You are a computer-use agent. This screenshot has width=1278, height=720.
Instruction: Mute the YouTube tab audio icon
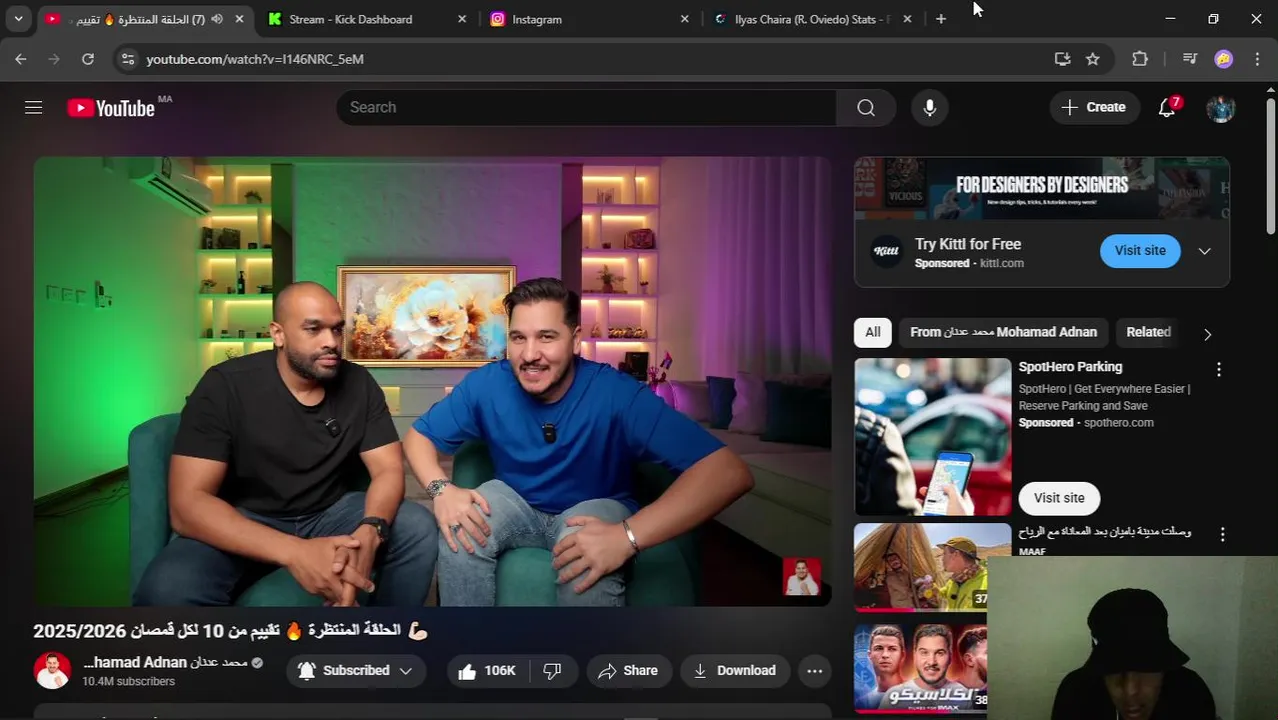pos(216,19)
